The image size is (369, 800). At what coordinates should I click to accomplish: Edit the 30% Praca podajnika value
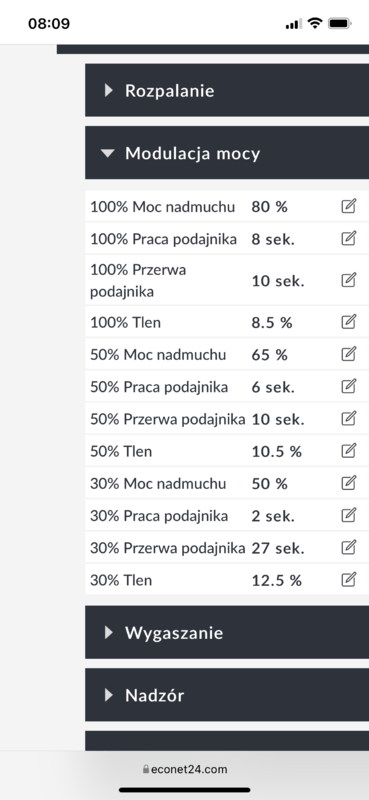point(349,515)
